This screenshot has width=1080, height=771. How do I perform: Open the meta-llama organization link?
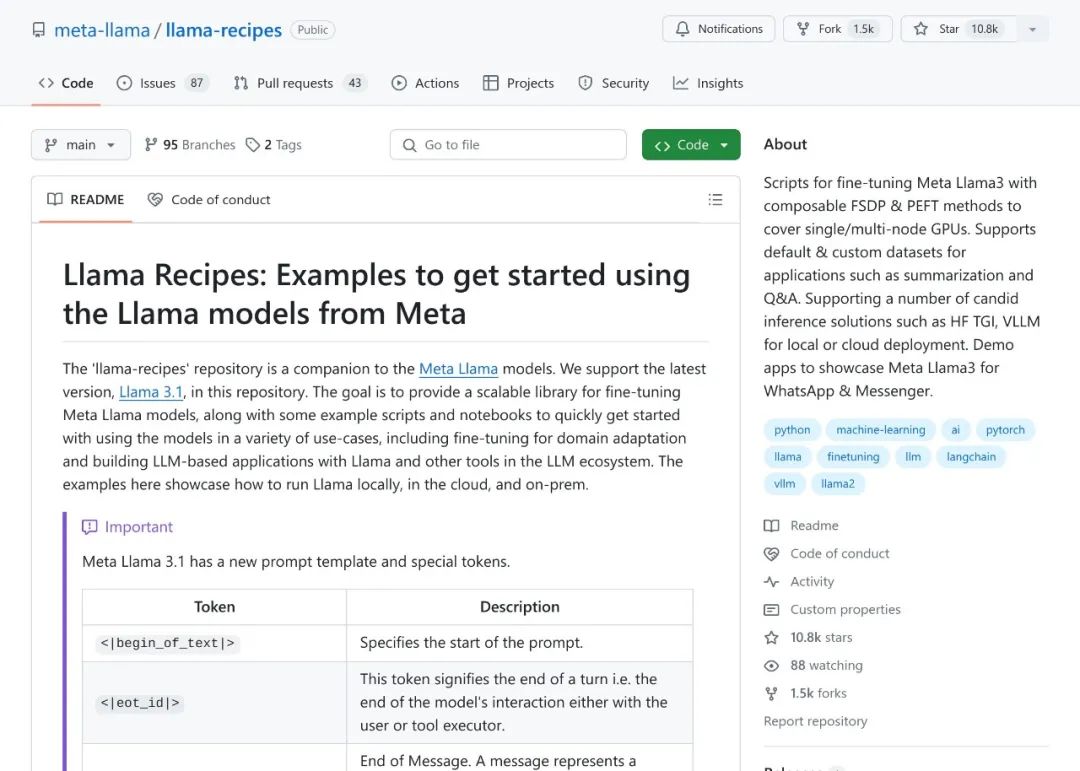click(x=102, y=30)
